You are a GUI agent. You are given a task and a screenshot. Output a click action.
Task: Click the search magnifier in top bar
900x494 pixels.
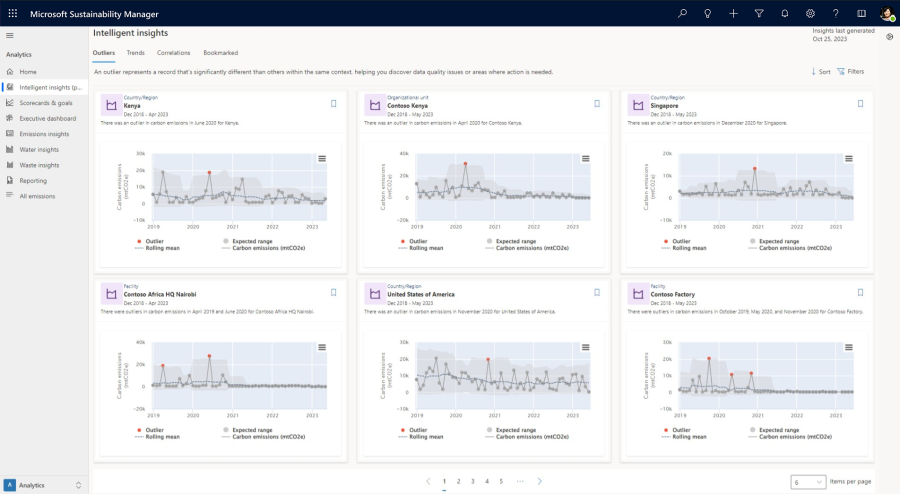pos(682,13)
